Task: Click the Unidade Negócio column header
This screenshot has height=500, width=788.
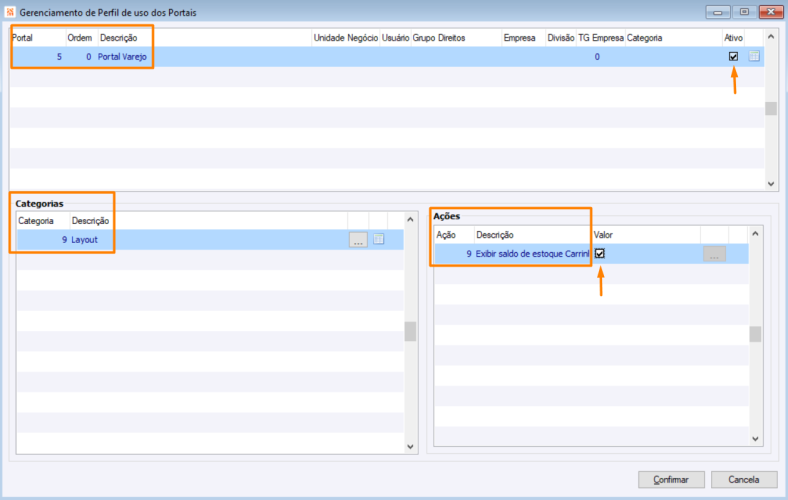Action: coord(346,38)
